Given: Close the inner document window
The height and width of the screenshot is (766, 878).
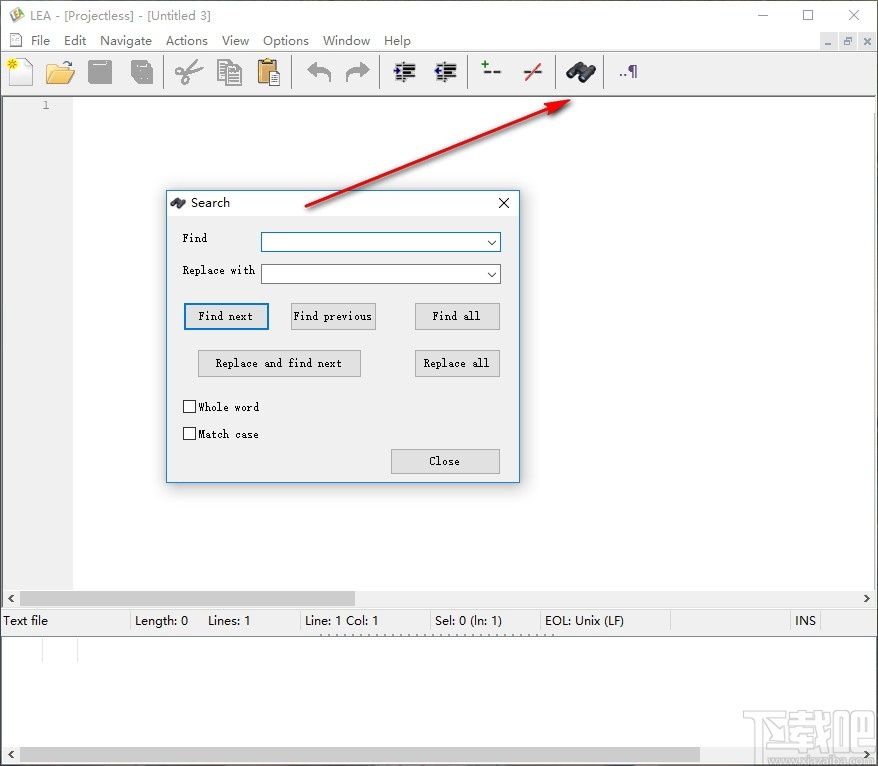Looking at the screenshot, I should (x=867, y=41).
